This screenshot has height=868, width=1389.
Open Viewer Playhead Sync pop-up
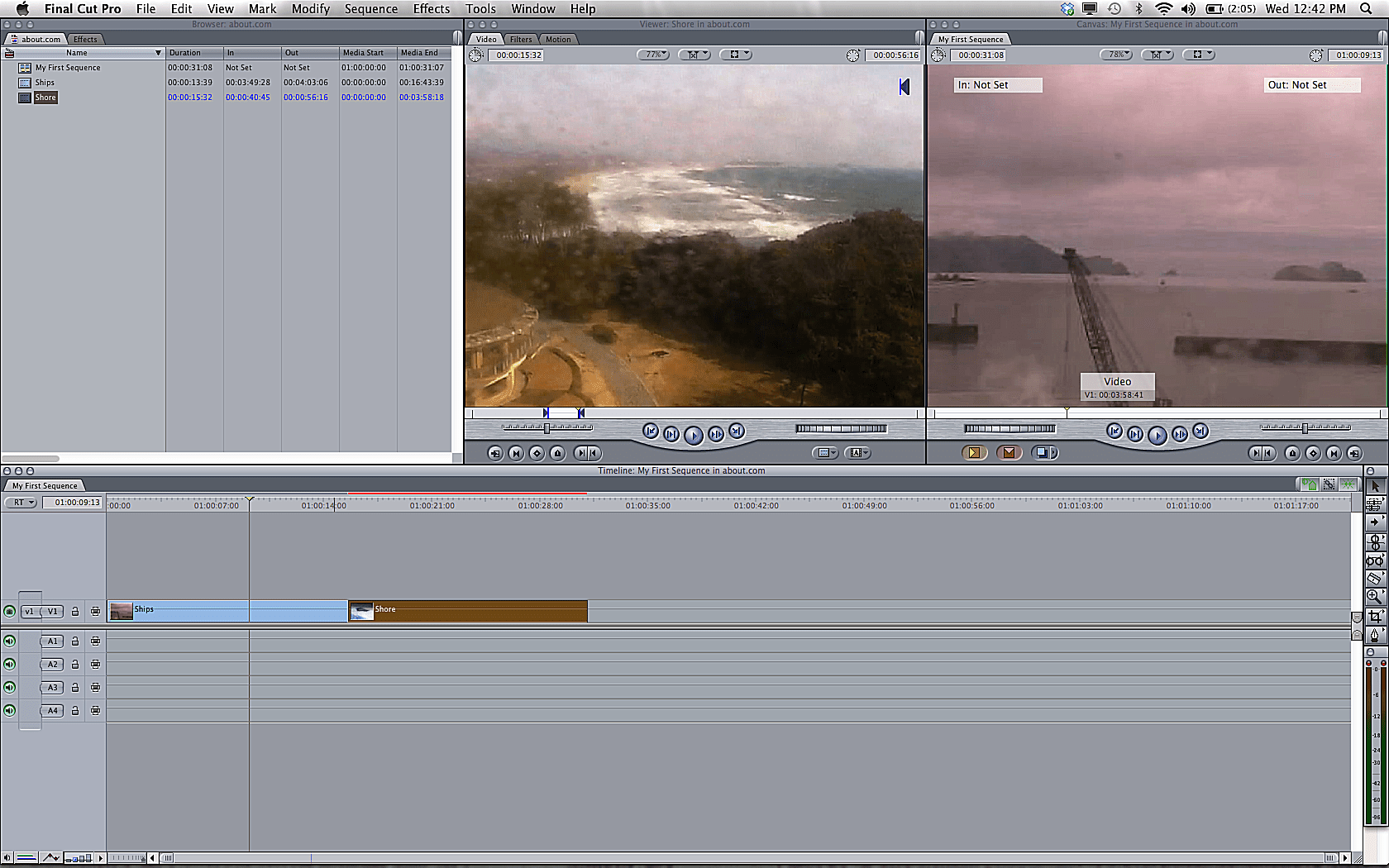tap(694, 55)
